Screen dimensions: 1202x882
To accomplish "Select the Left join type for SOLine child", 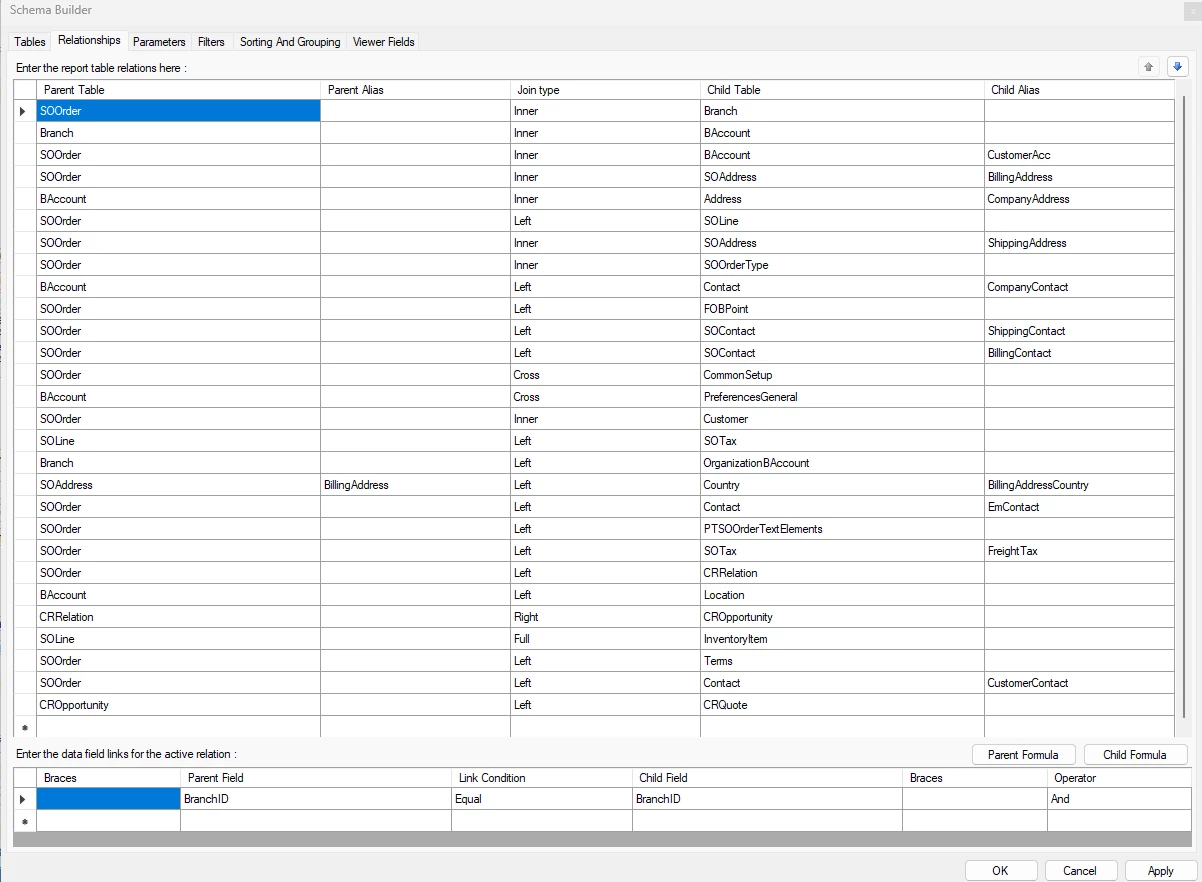I will tap(605, 221).
